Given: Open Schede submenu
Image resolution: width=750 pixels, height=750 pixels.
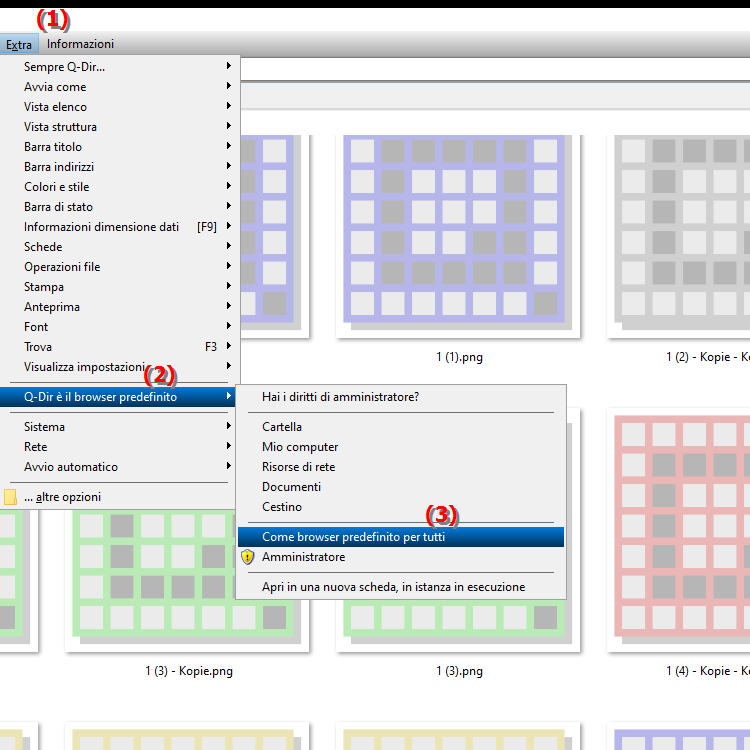Looking at the screenshot, I should [119, 247].
